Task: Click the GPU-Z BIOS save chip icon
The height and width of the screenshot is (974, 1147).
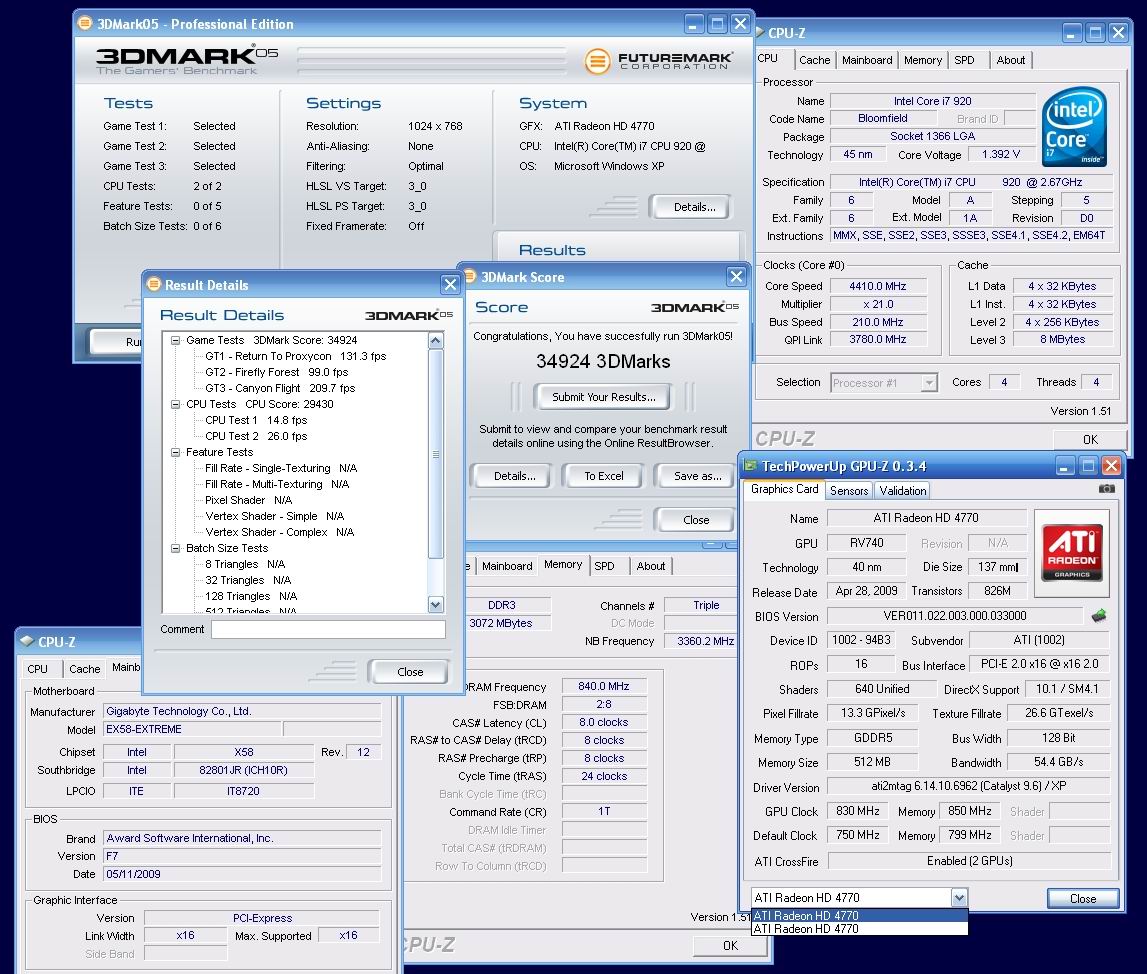Action: pyautogui.click(x=1099, y=616)
